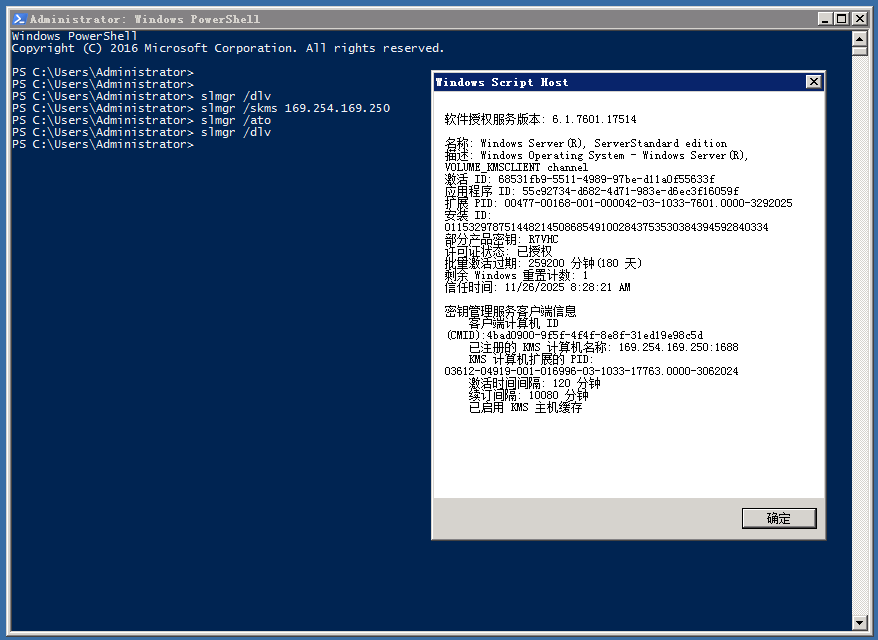Click the first 'slmgr /dlv' command line
Image resolution: width=878 pixels, height=640 pixels.
141,96
